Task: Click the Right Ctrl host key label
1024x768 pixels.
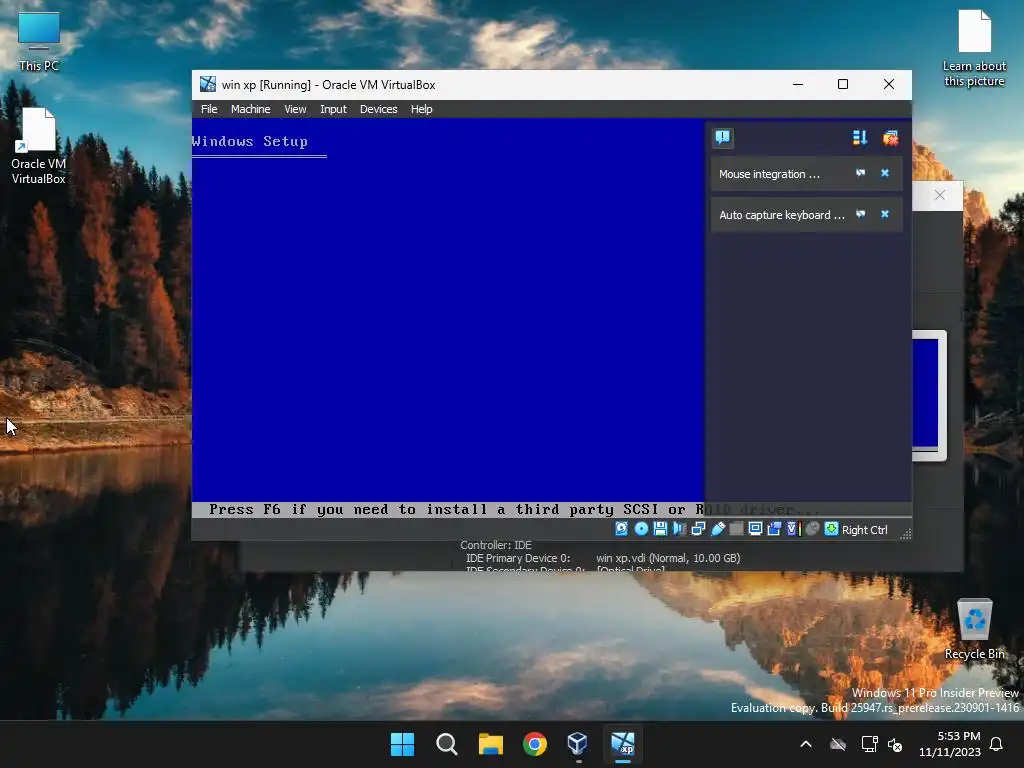Action: [864, 530]
